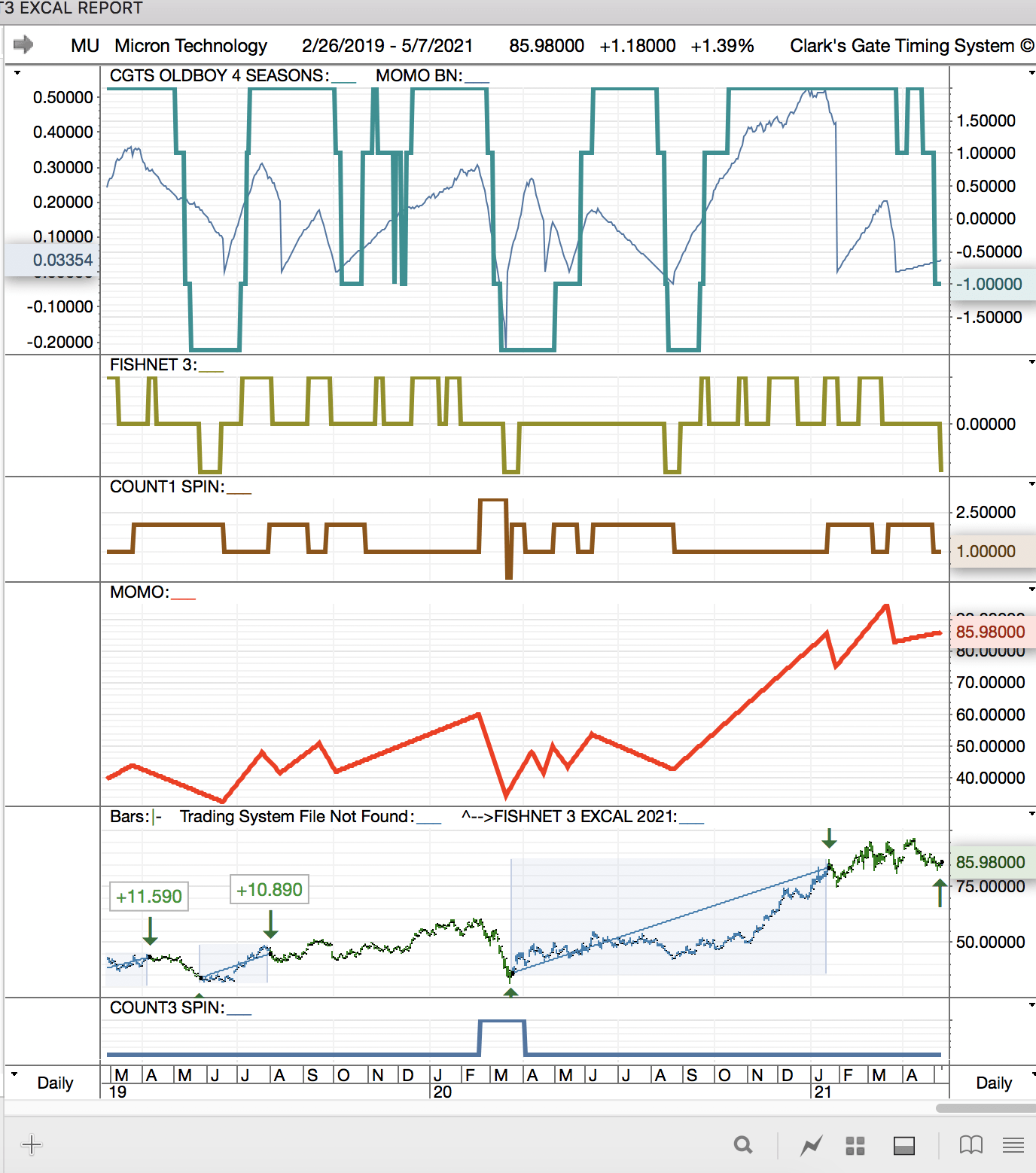Viewport: 1036px width, 1173px height.
Task: Click the year 20 label on time axis
Action: [443, 1092]
